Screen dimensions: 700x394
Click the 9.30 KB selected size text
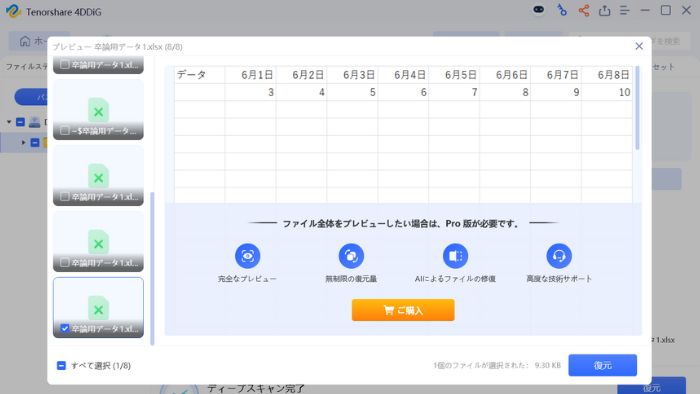547,365
